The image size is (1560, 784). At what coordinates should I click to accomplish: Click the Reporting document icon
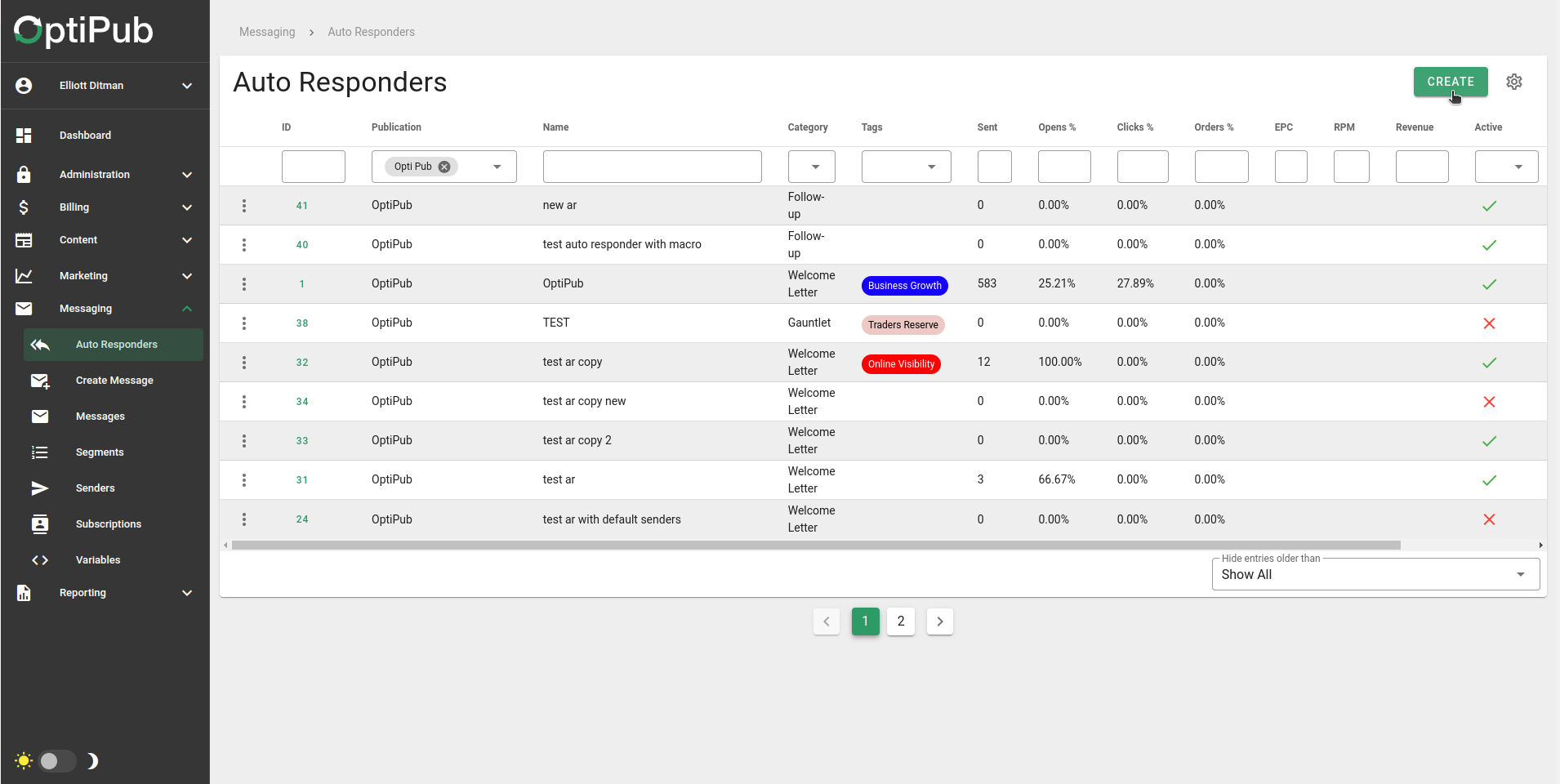(24, 593)
